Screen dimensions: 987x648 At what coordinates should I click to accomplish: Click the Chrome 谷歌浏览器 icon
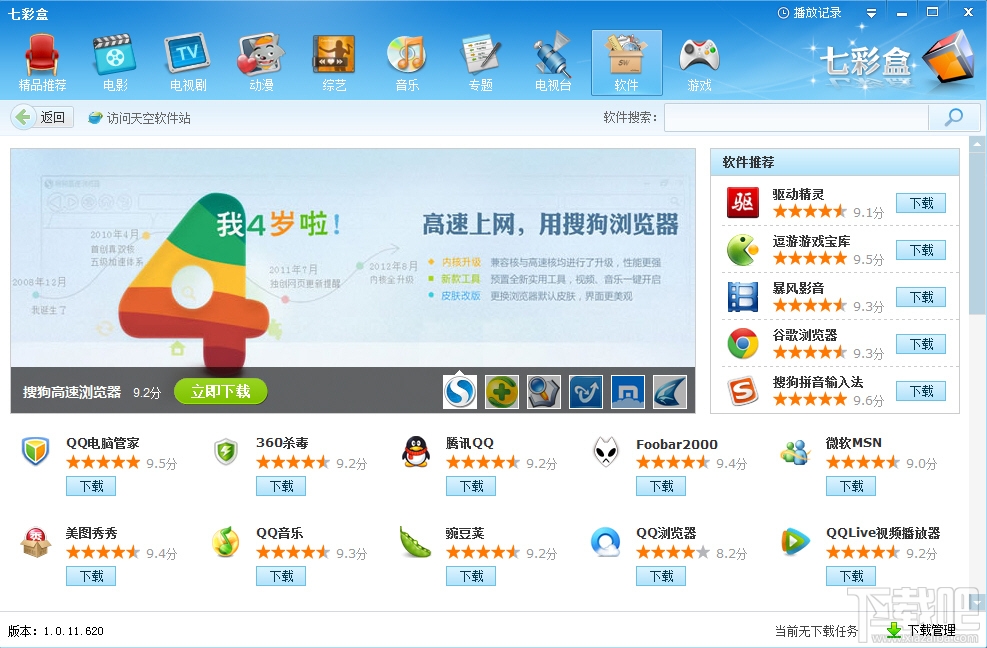pyautogui.click(x=743, y=344)
